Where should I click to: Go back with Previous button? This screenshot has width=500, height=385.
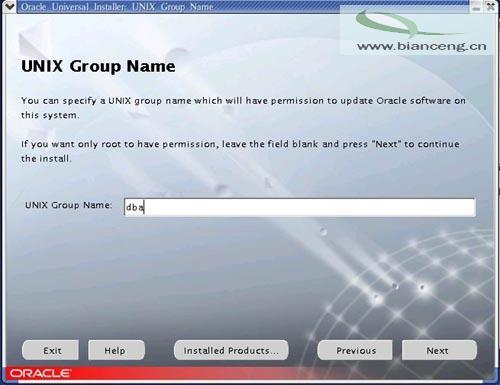[x=355, y=350]
